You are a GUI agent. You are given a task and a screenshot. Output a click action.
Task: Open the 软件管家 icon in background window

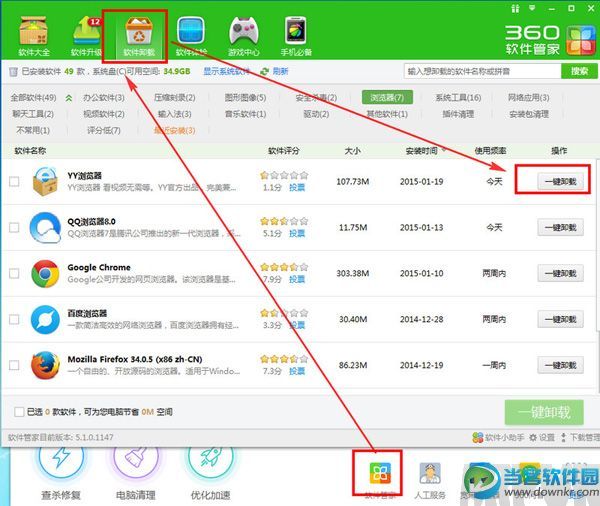coord(380,472)
